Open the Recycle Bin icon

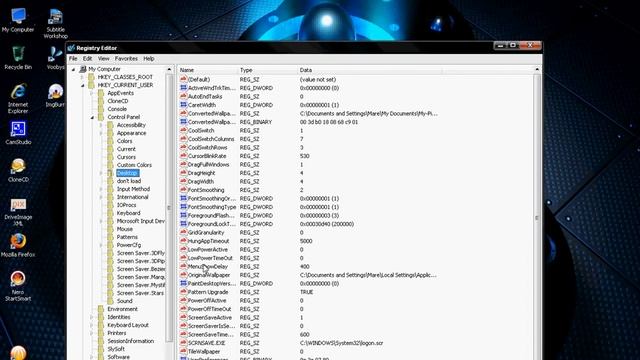pyautogui.click(x=18, y=58)
